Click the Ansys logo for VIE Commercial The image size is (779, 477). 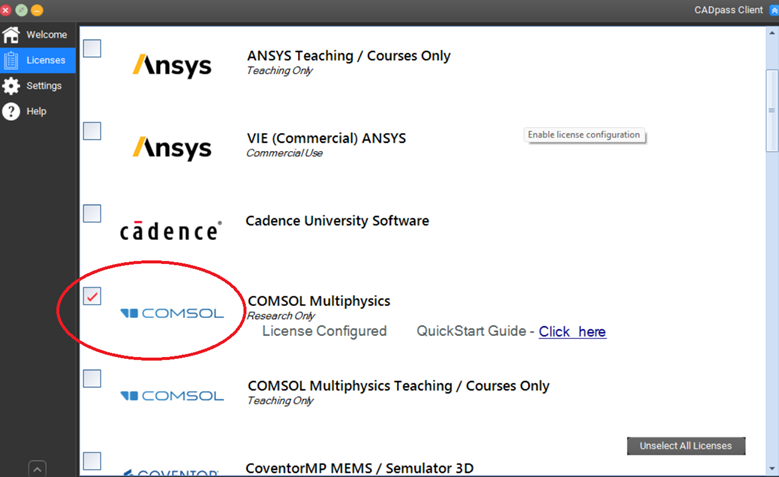[x=172, y=148]
